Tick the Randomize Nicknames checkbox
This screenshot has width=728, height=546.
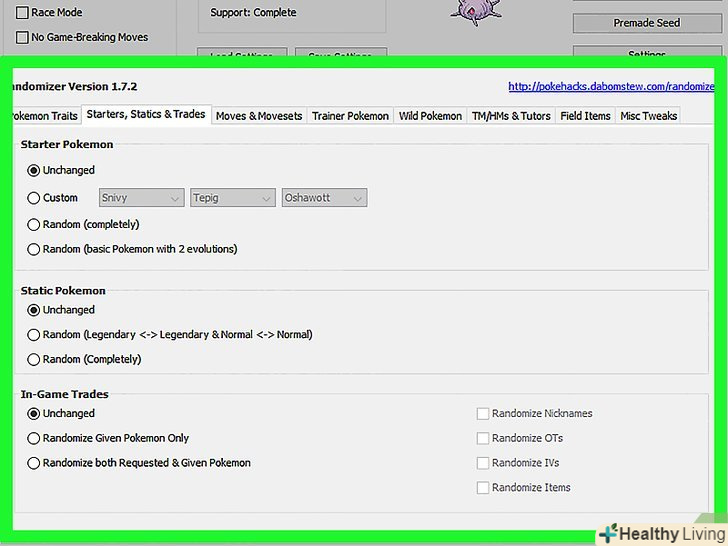[x=483, y=414]
